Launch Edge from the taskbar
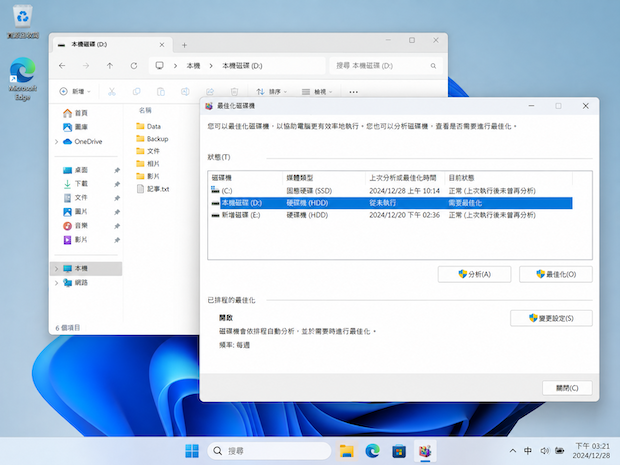Screen dimensions: 620x465 tap(372, 451)
